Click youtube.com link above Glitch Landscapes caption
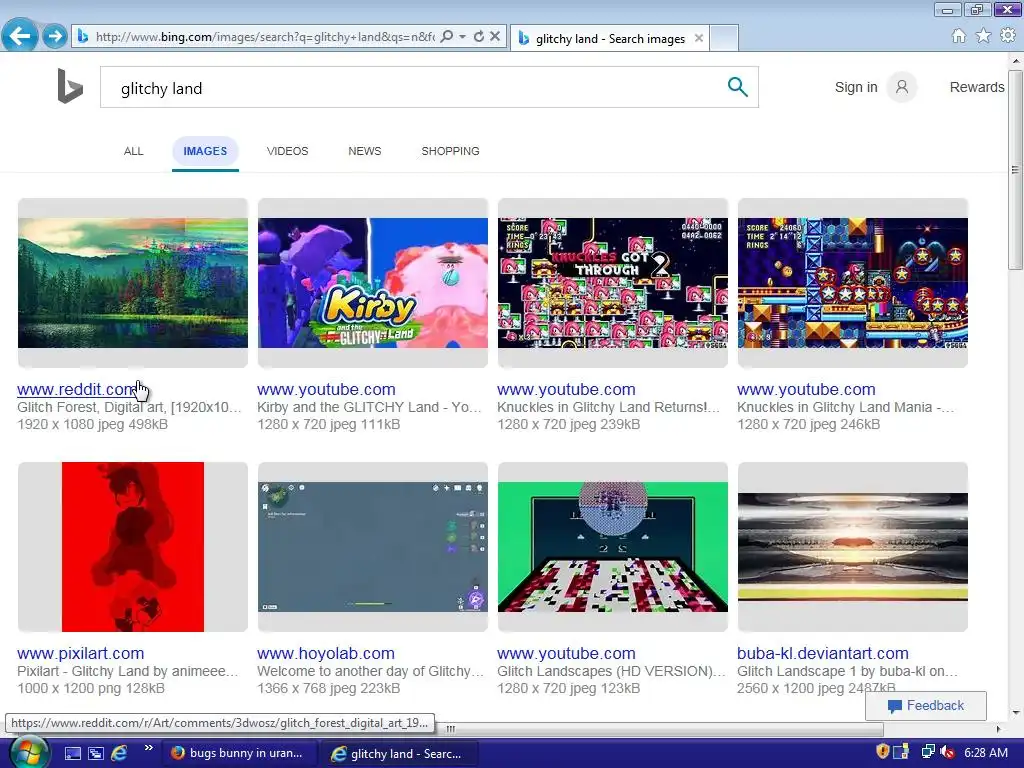1024x768 pixels. pos(566,653)
